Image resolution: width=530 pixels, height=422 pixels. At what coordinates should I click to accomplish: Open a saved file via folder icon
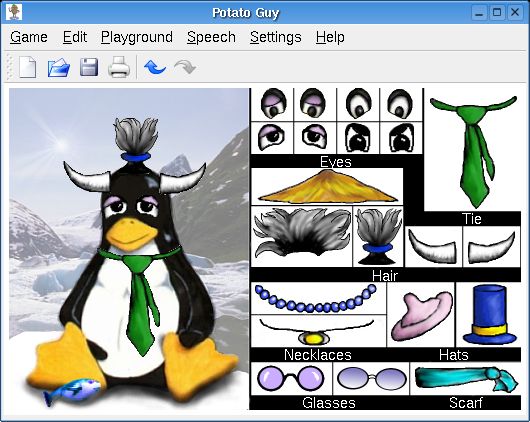coord(59,67)
